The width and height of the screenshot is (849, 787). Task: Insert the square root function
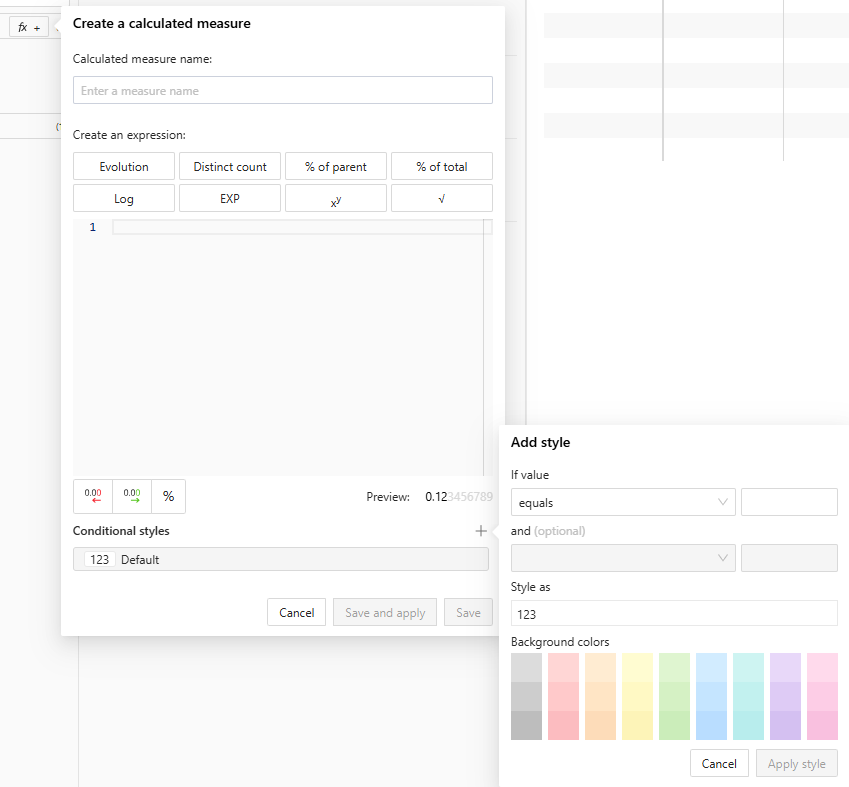tap(441, 198)
